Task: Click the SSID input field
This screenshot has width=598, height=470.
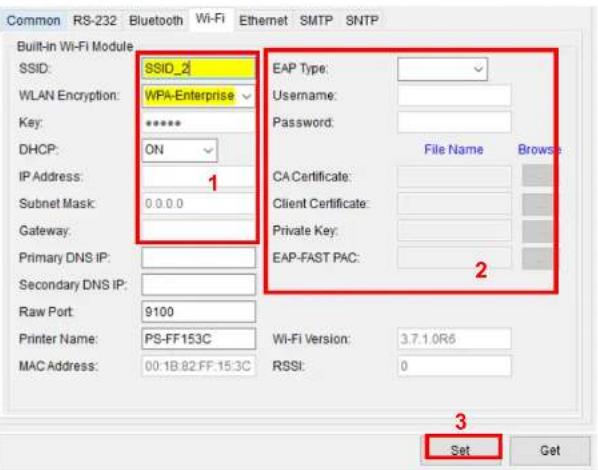Action: 198,69
